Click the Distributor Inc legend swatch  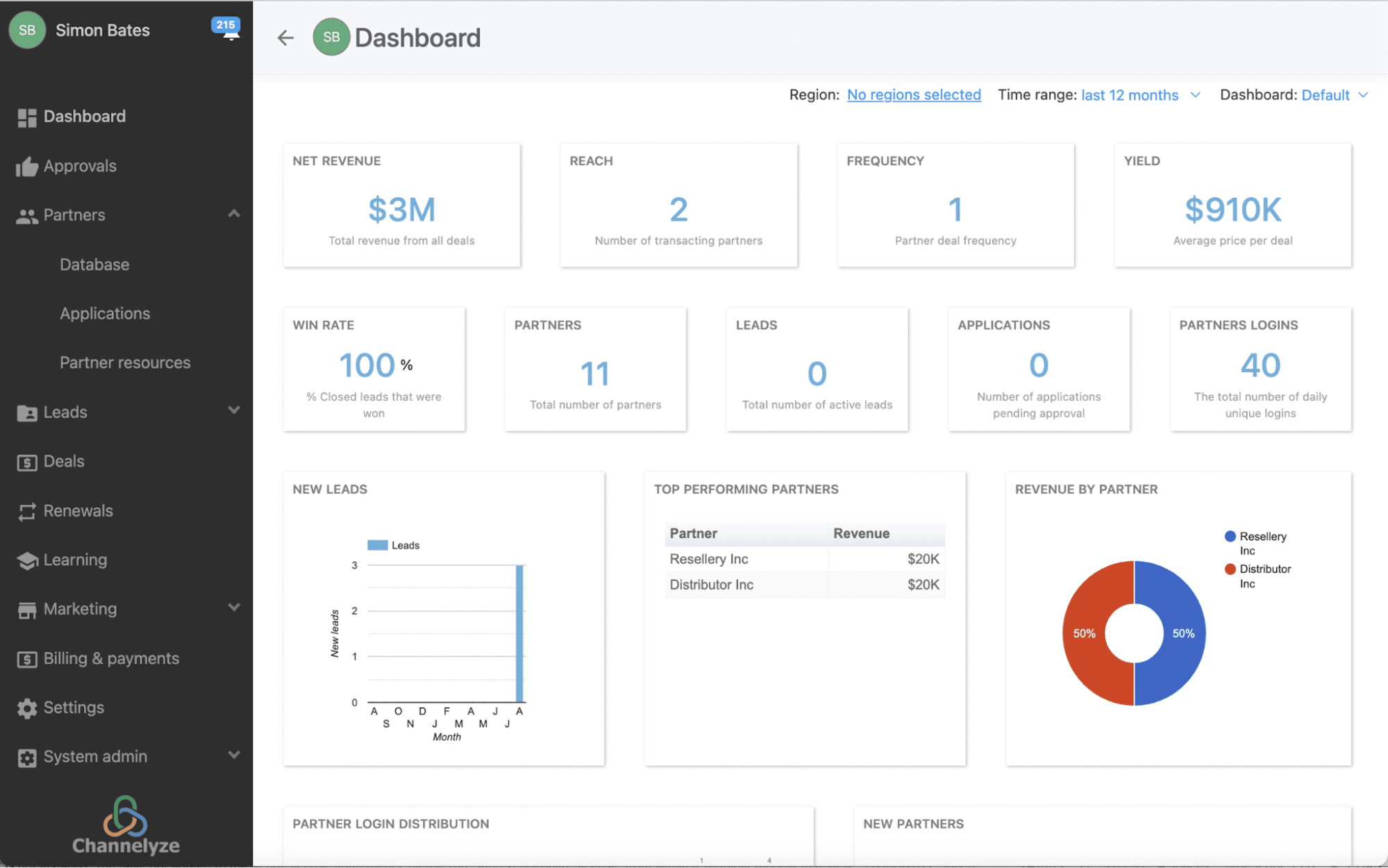click(x=1230, y=569)
